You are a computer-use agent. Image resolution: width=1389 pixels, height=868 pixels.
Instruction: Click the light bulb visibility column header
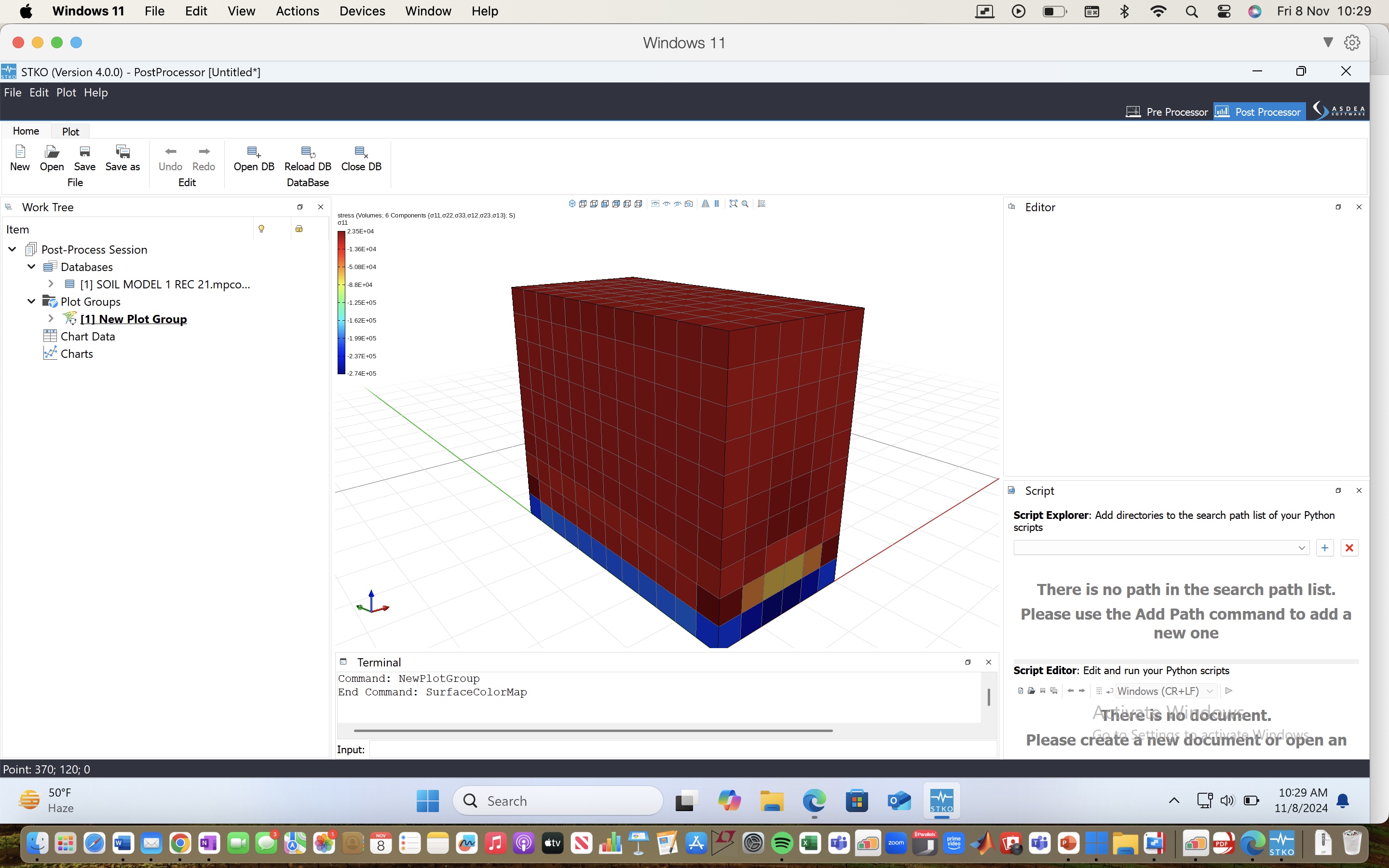[x=262, y=229]
